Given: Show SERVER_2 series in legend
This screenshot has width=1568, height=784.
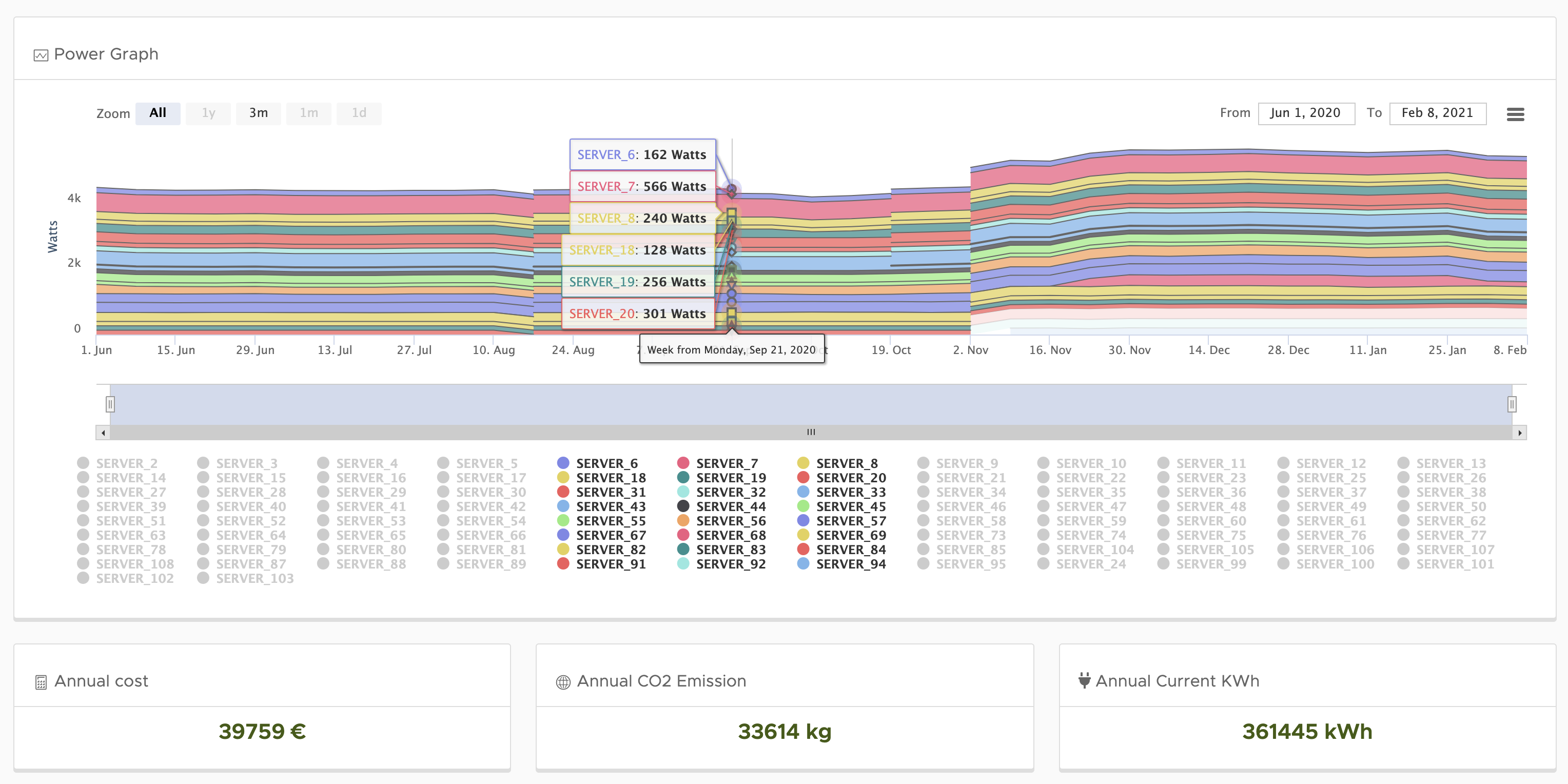Looking at the screenshot, I should pyautogui.click(x=117, y=464).
